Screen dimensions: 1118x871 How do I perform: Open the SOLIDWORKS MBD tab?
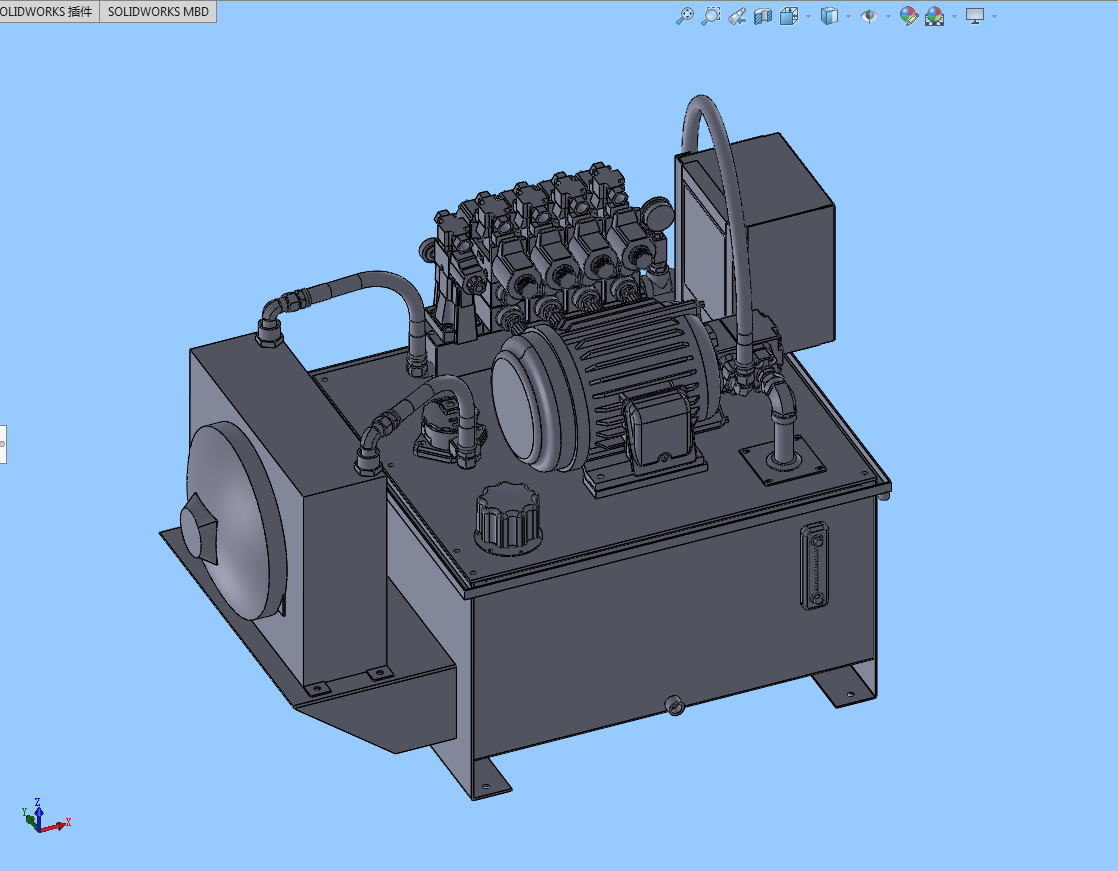(158, 12)
